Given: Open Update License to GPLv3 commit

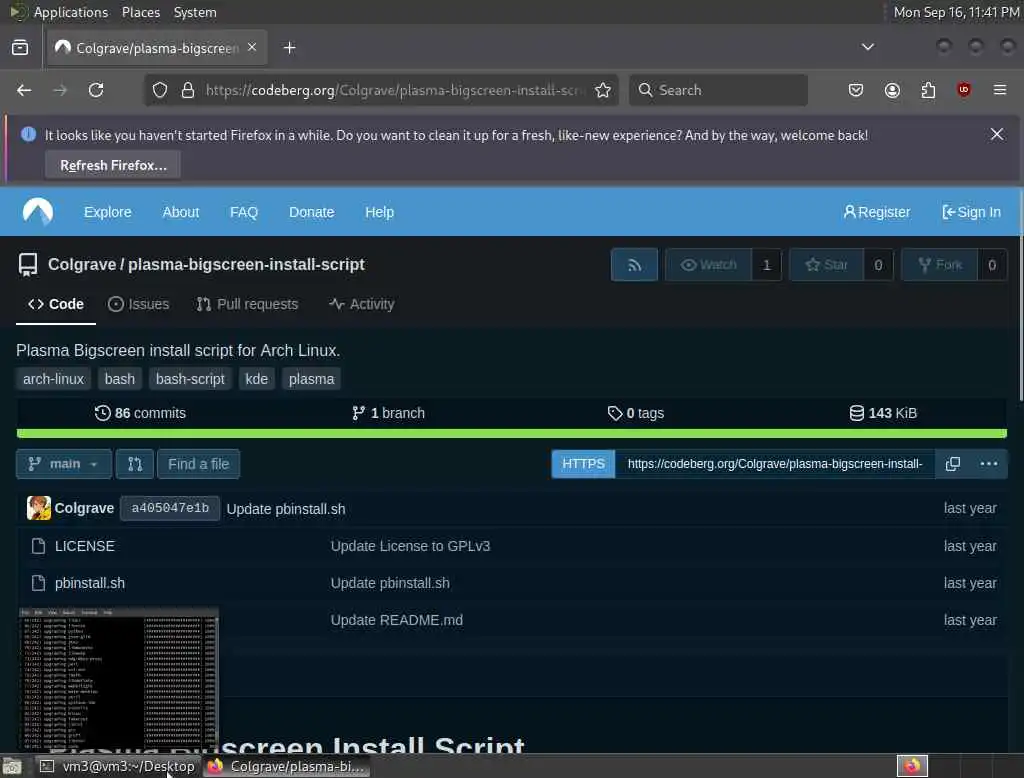Looking at the screenshot, I should [x=410, y=546].
